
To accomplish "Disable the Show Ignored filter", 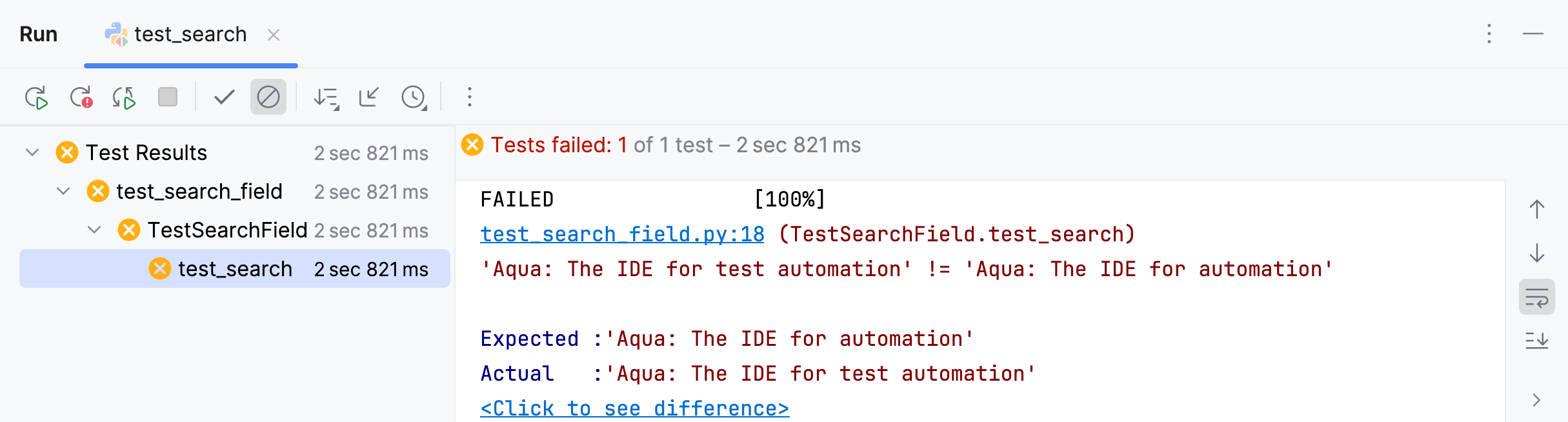I will [x=268, y=97].
